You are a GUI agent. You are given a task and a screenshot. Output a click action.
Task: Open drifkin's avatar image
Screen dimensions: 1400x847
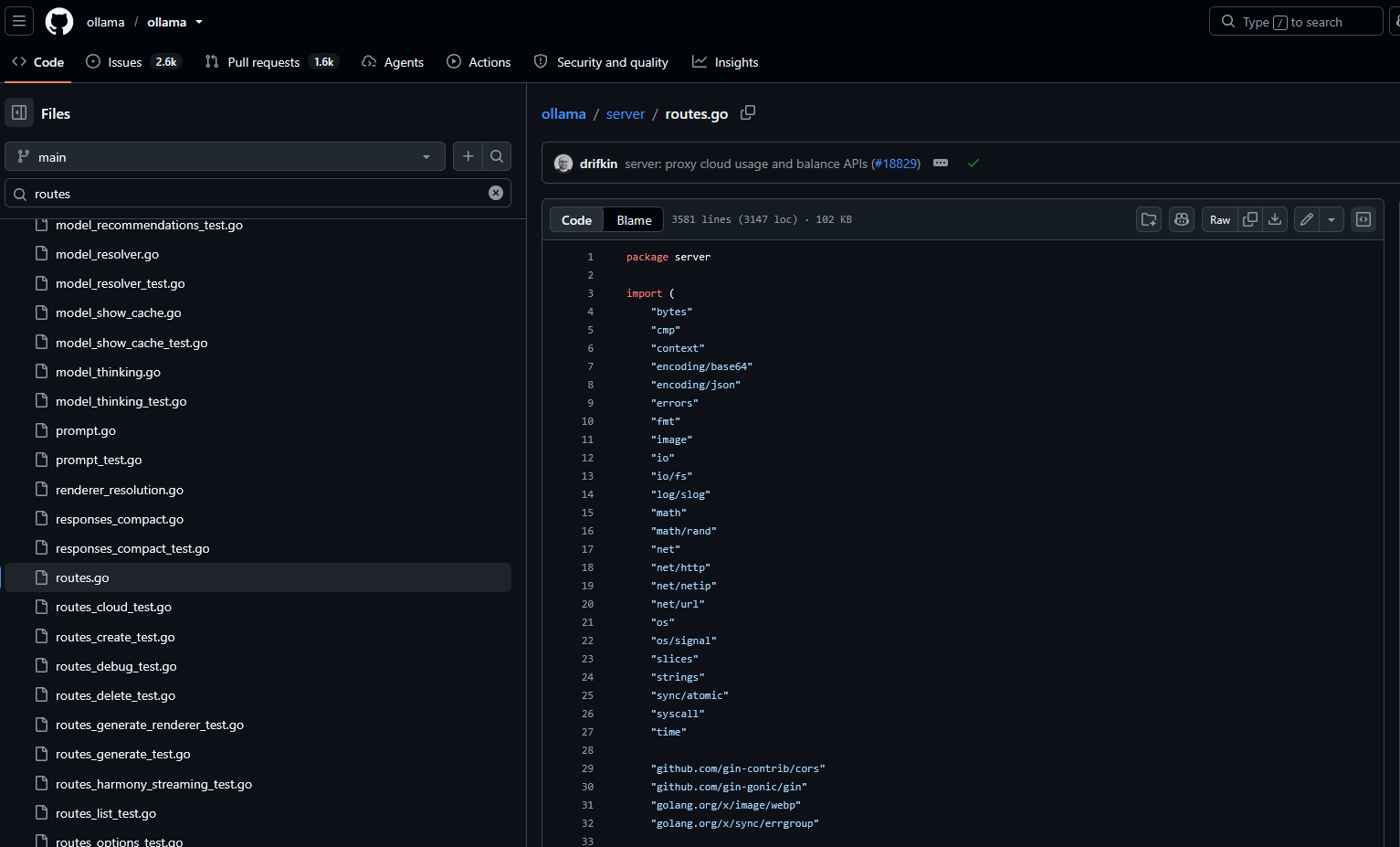[x=563, y=164]
